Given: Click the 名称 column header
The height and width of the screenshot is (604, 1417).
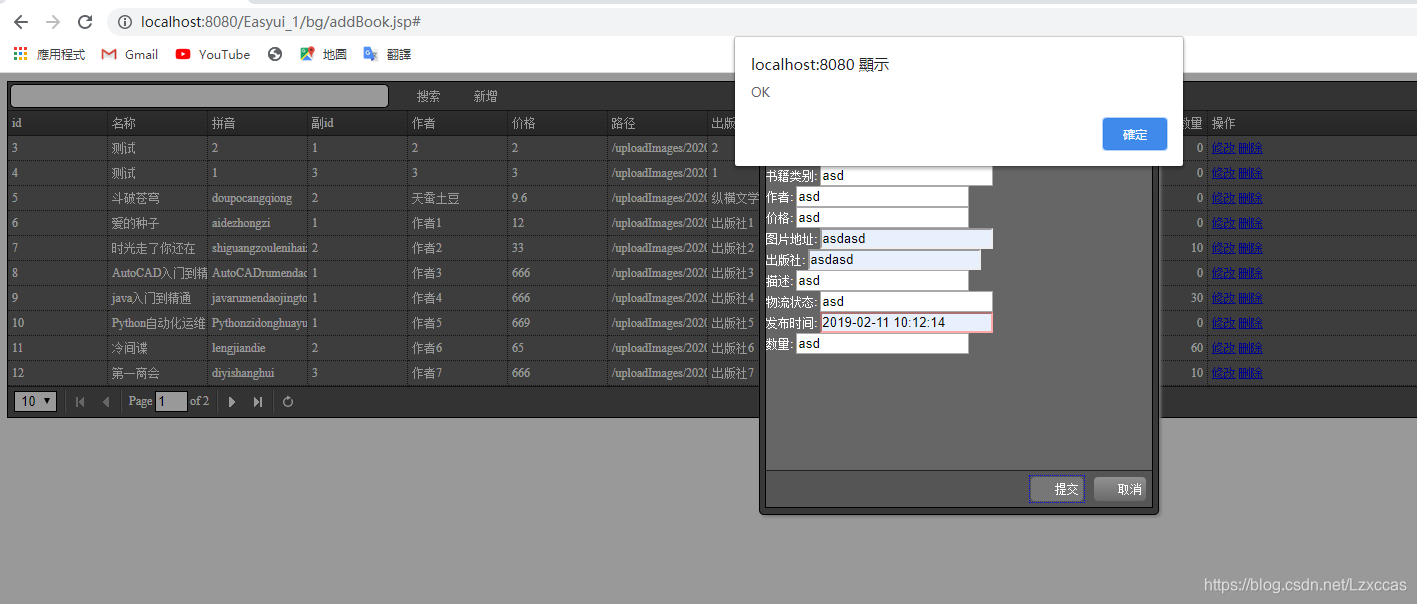Looking at the screenshot, I should pos(157,123).
